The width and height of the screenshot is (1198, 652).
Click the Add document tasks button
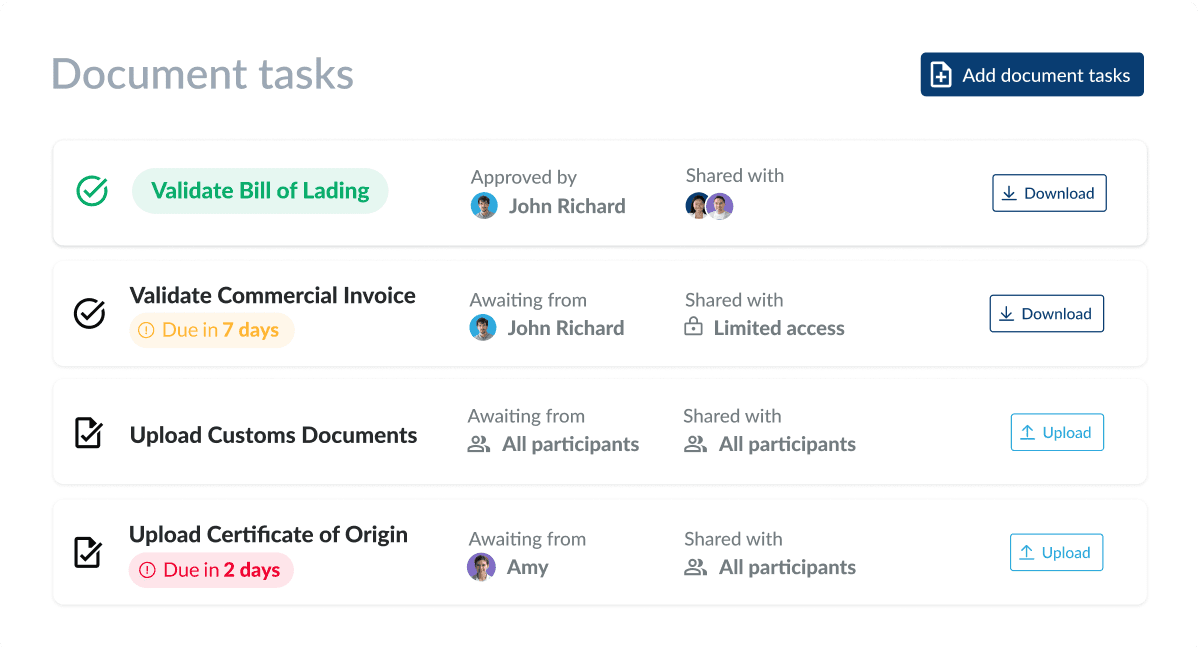click(1031, 75)
